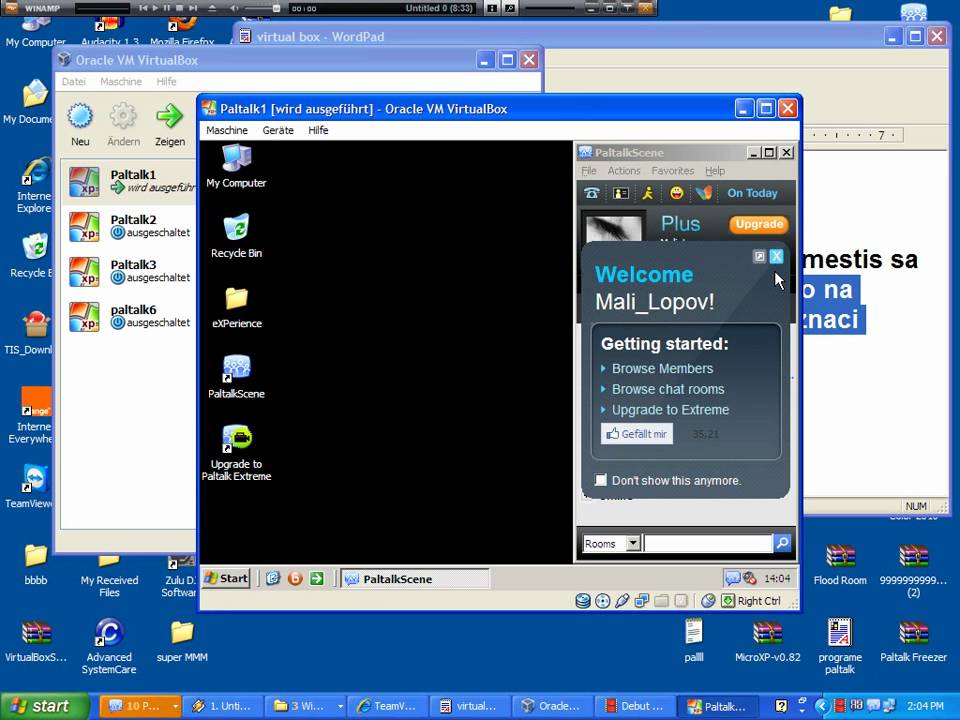Select the eXPerience folder on the VM desktop
Screen dimensions: 960x720
(236, 307)
